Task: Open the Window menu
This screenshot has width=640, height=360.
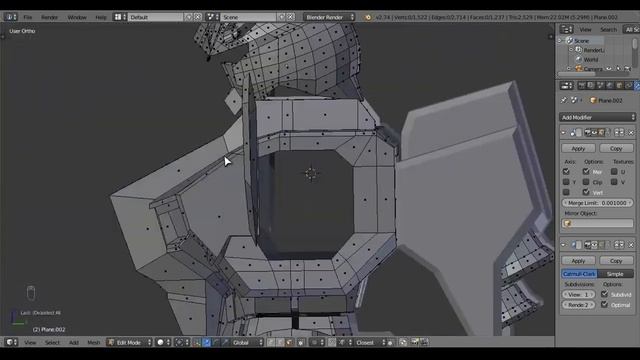Action: point(77,17)
